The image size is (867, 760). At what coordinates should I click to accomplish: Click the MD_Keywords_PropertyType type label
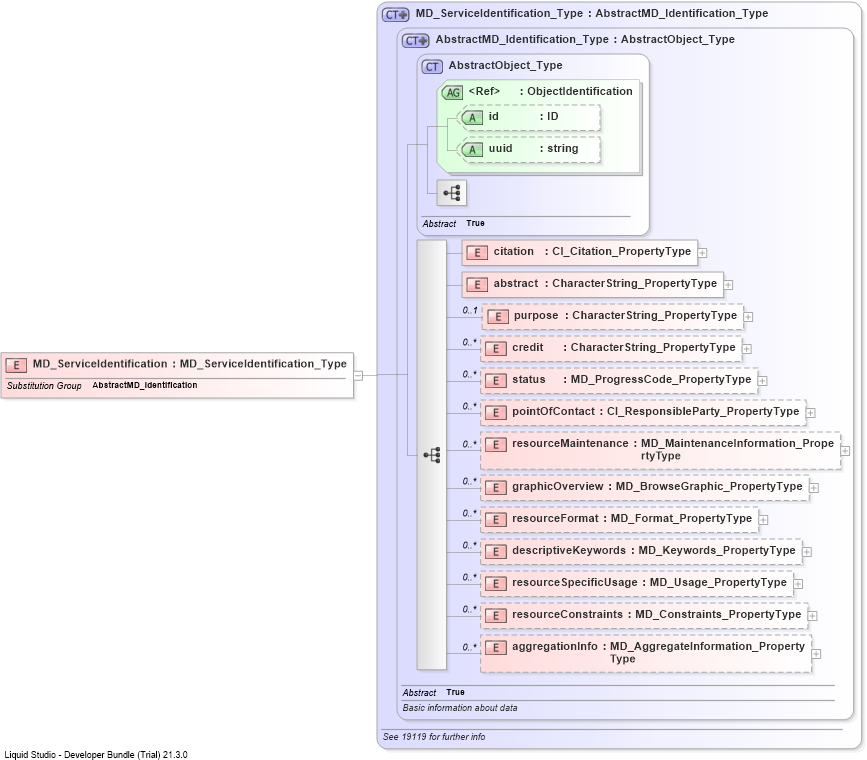[x=717, y=550]
